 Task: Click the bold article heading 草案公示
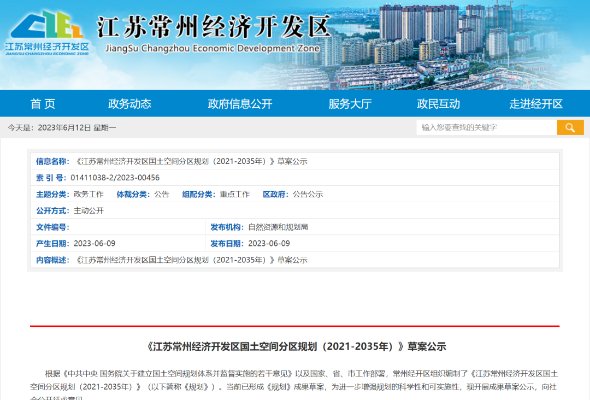tap(297, 346)
